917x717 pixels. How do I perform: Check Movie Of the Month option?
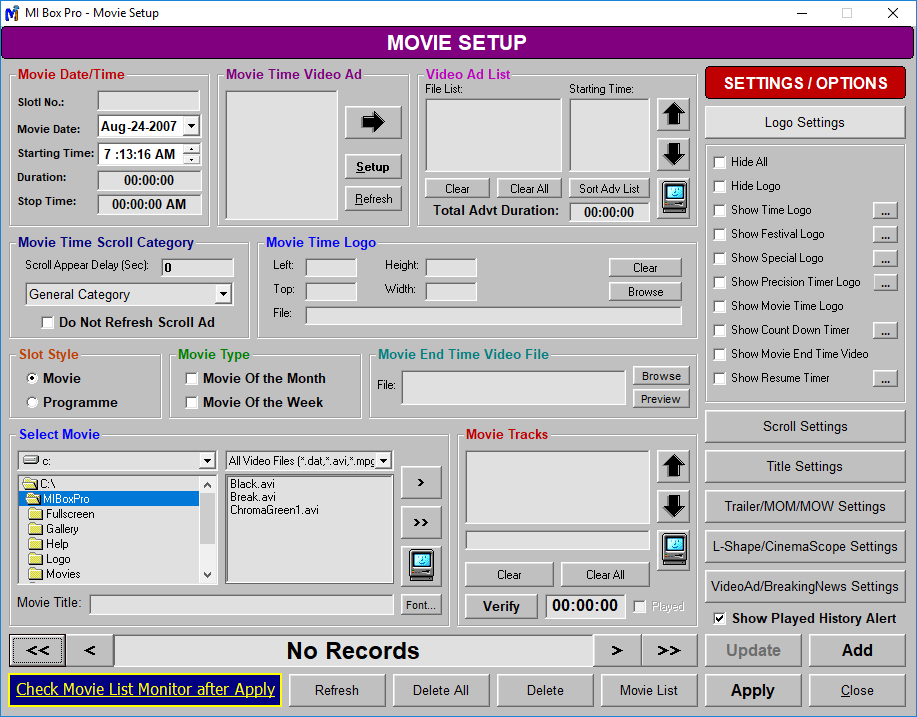point(192,379)
